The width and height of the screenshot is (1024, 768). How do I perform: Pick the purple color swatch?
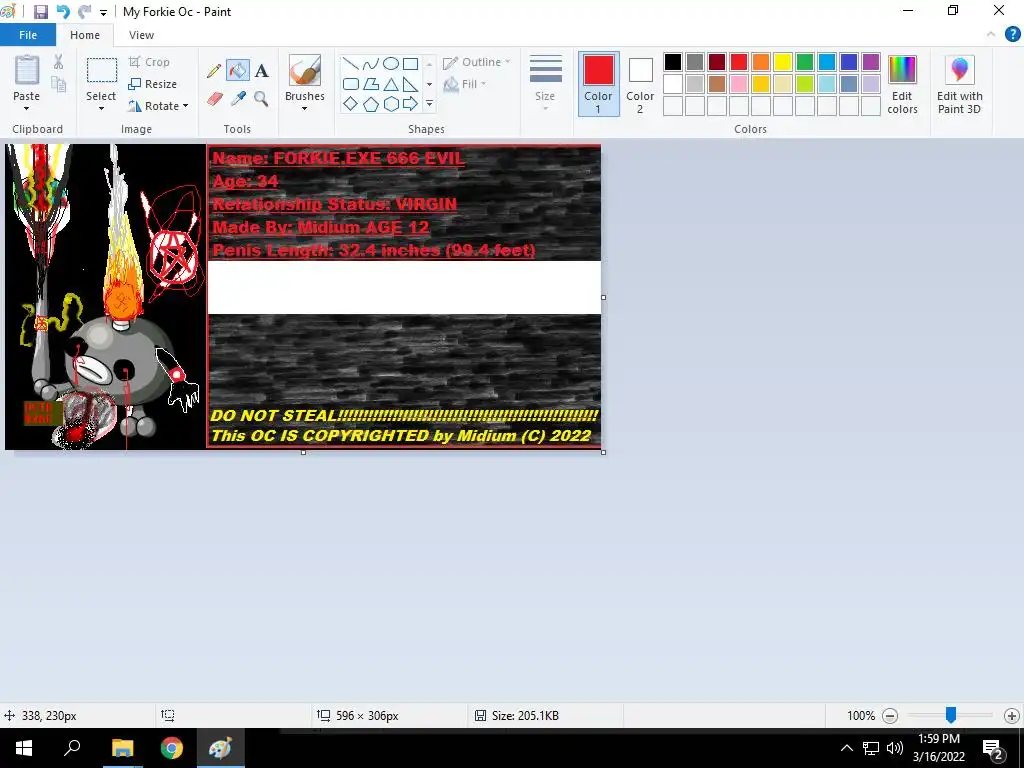coord(871,62)
